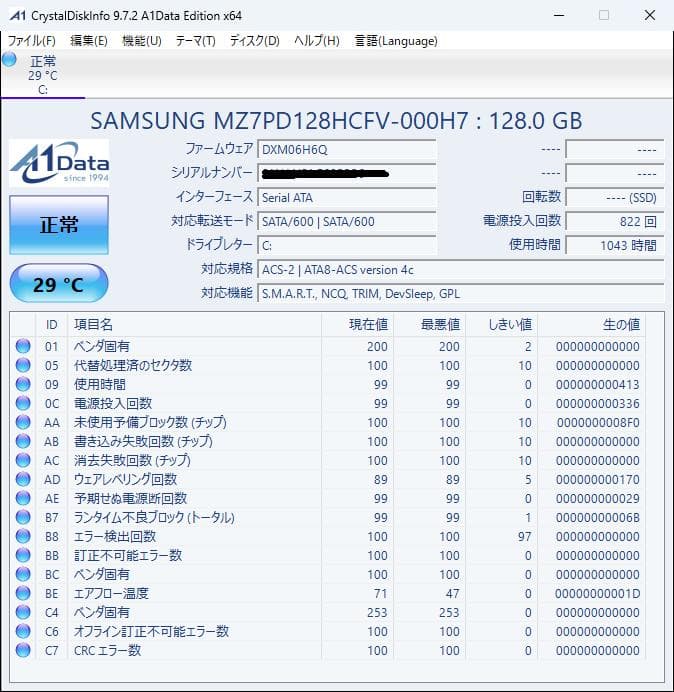Click the 現在値 column header

click(358, 325)
